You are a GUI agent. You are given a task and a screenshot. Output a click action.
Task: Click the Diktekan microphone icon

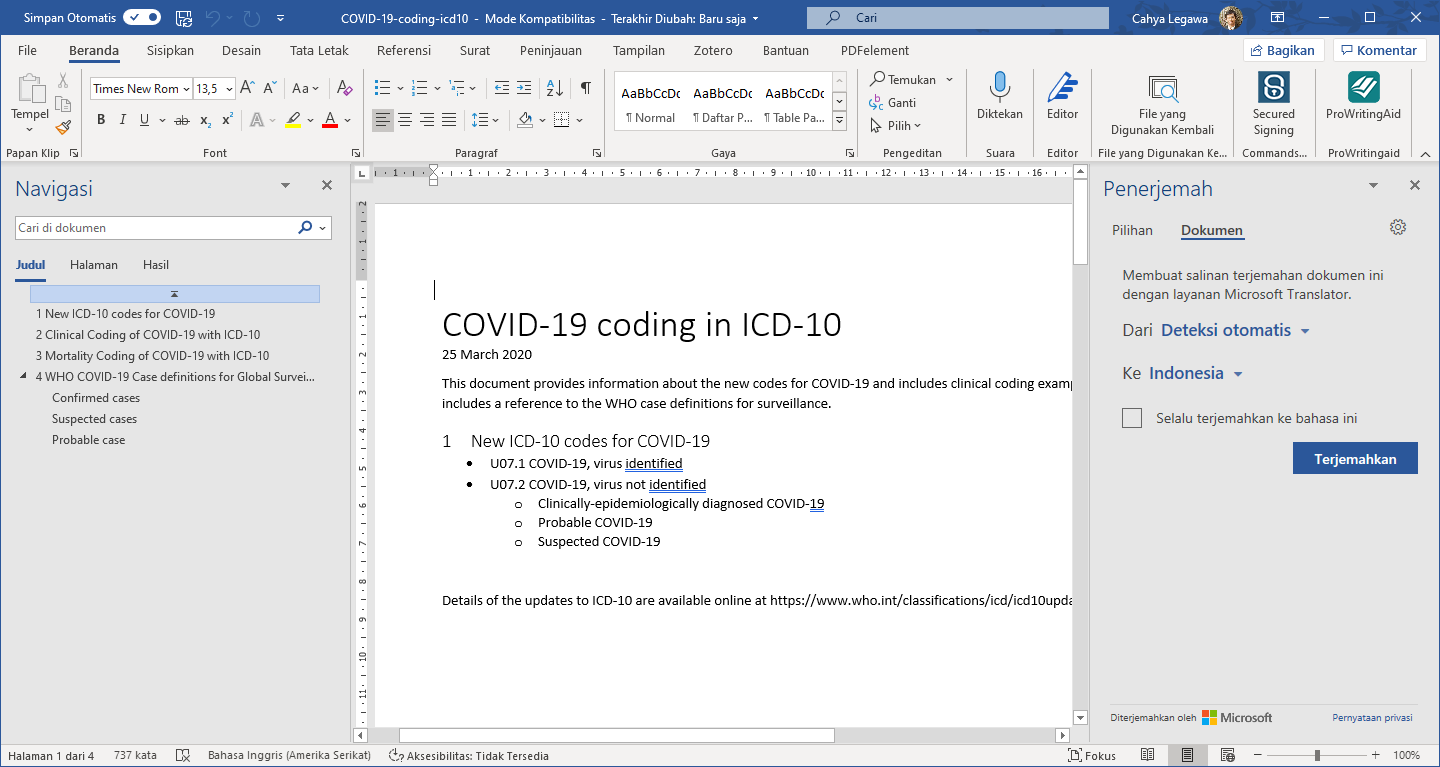click(999, 88)
